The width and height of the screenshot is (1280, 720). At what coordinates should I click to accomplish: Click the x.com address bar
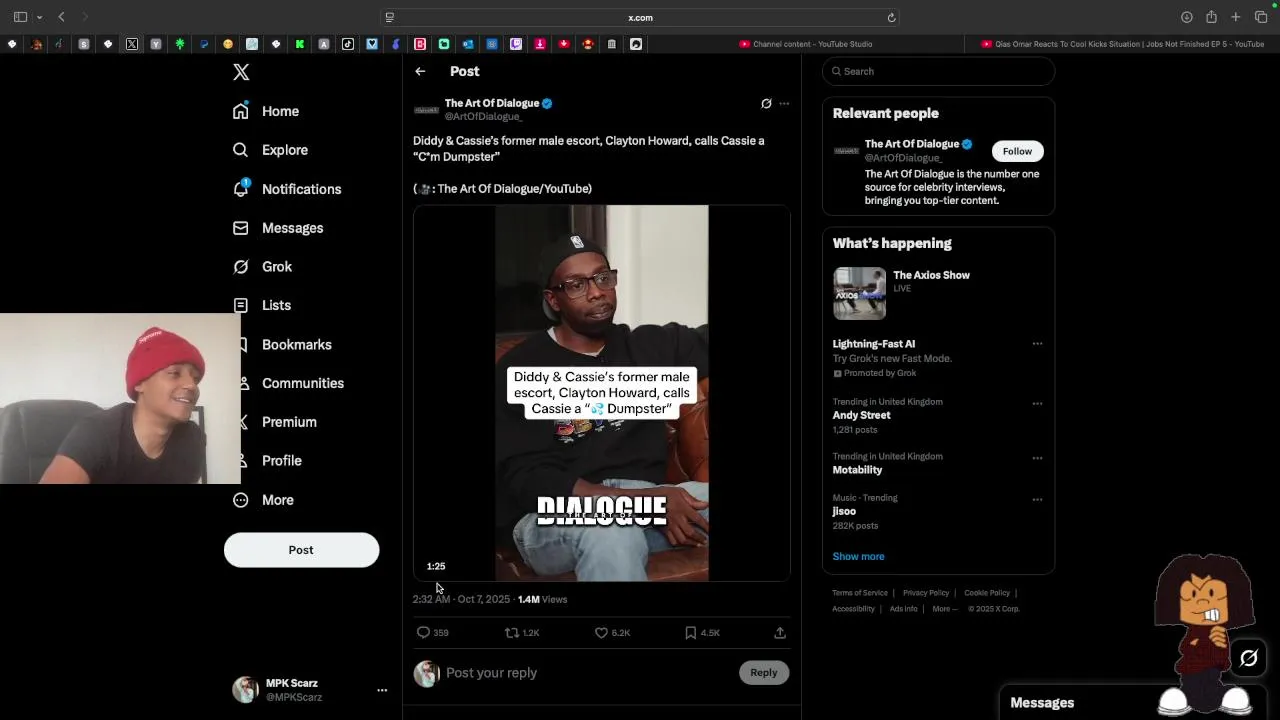pos(640,17)
